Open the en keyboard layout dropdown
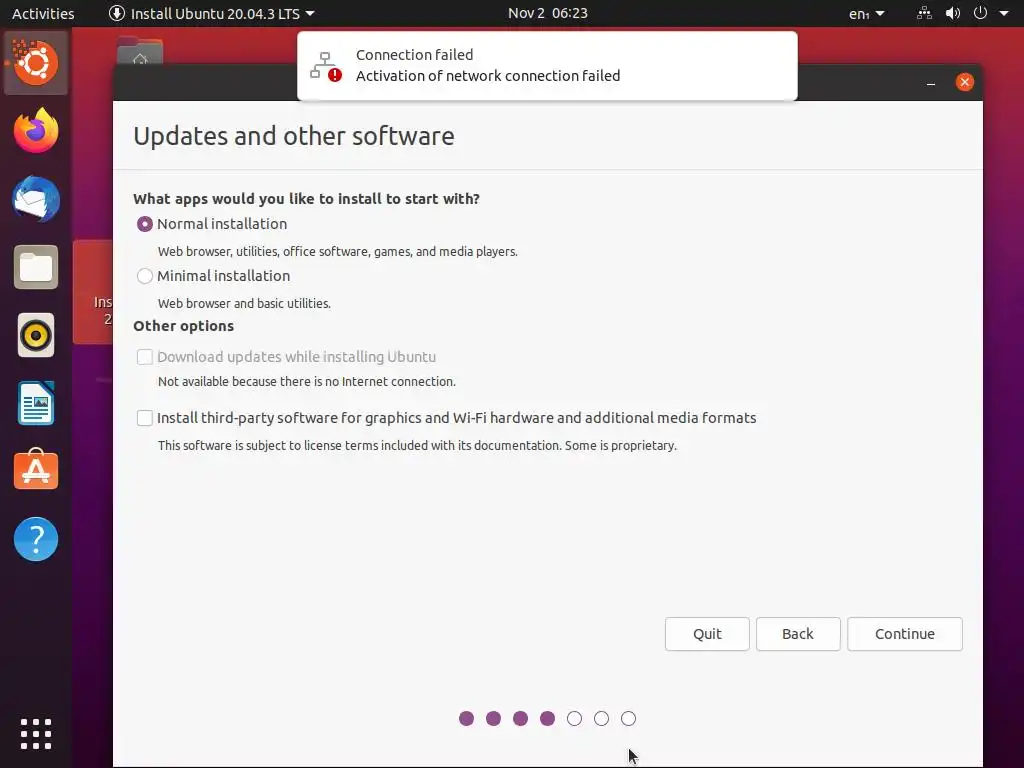Viewport: 1024px width, 768px height. point(867,13)
